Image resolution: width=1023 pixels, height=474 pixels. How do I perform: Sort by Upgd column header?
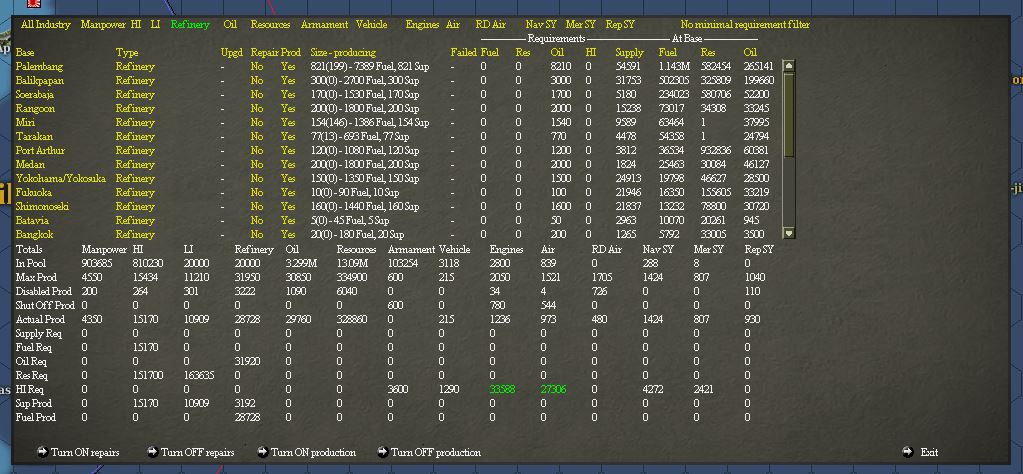pyautogui.click(x=232, y=52)
